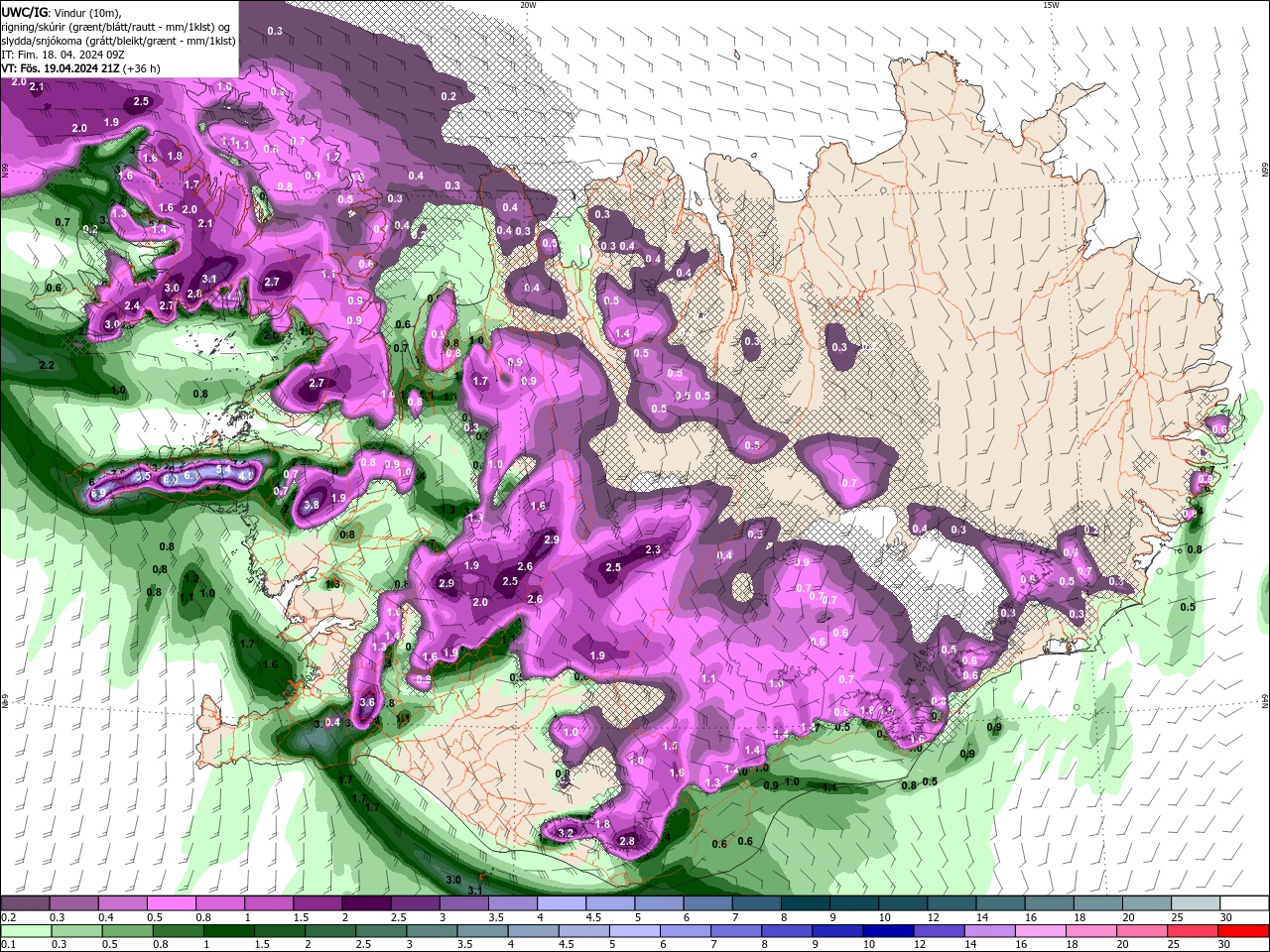This screenshot has width=1270, height=952.
Task: Pick the darkest green lower swatch between 1 and 1.5
Action: click(x=228, y=930)
